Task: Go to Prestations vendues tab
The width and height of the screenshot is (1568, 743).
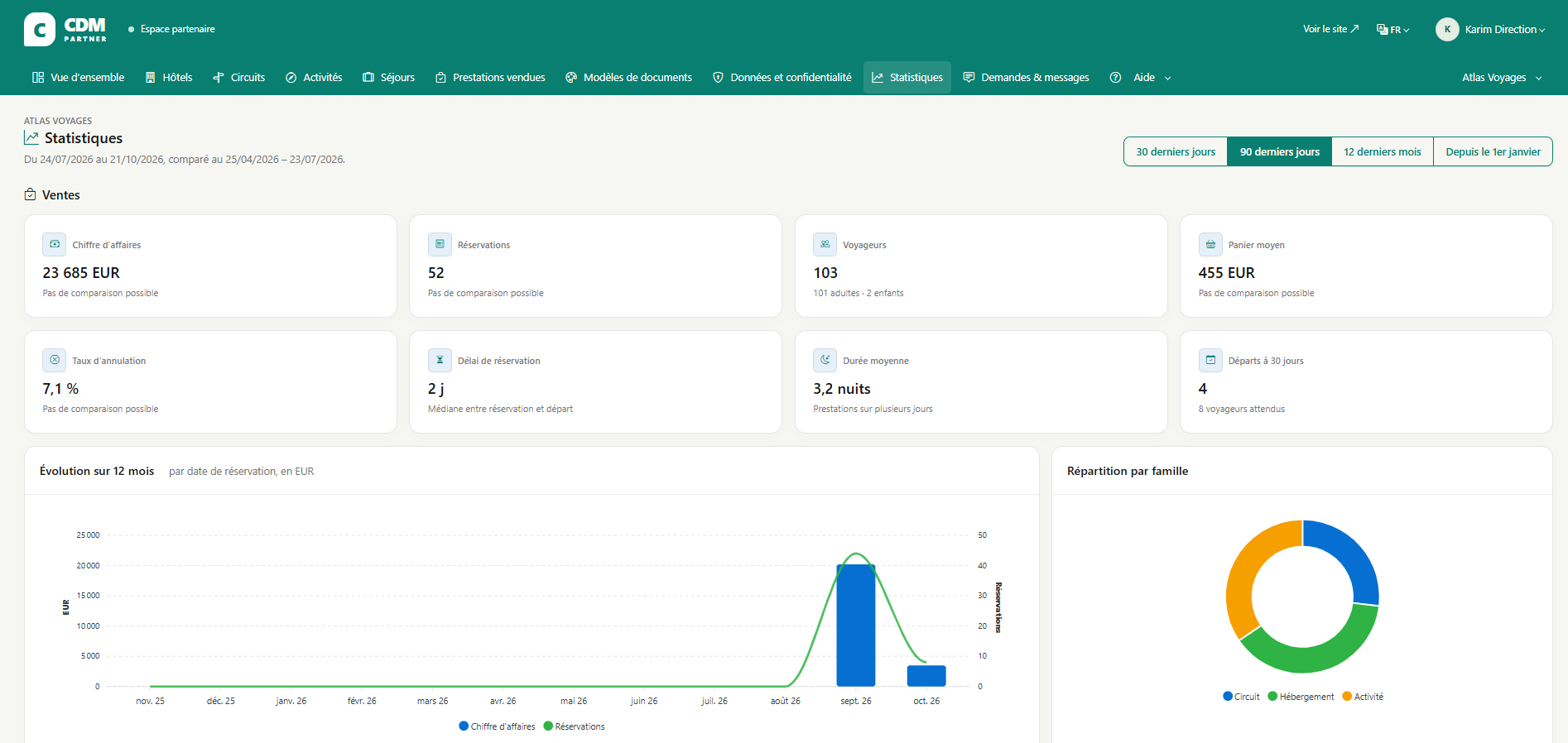Action: point(490,78)
